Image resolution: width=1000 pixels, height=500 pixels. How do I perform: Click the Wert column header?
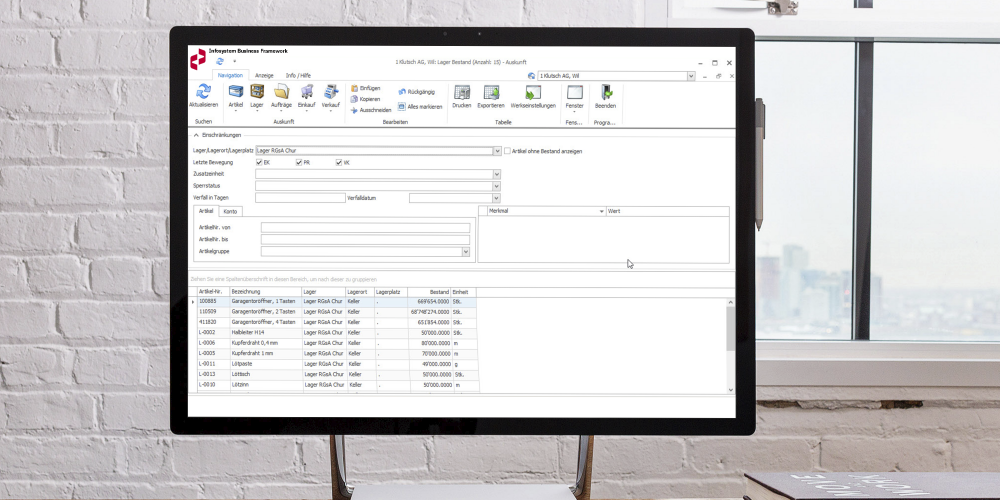(667, 211)
